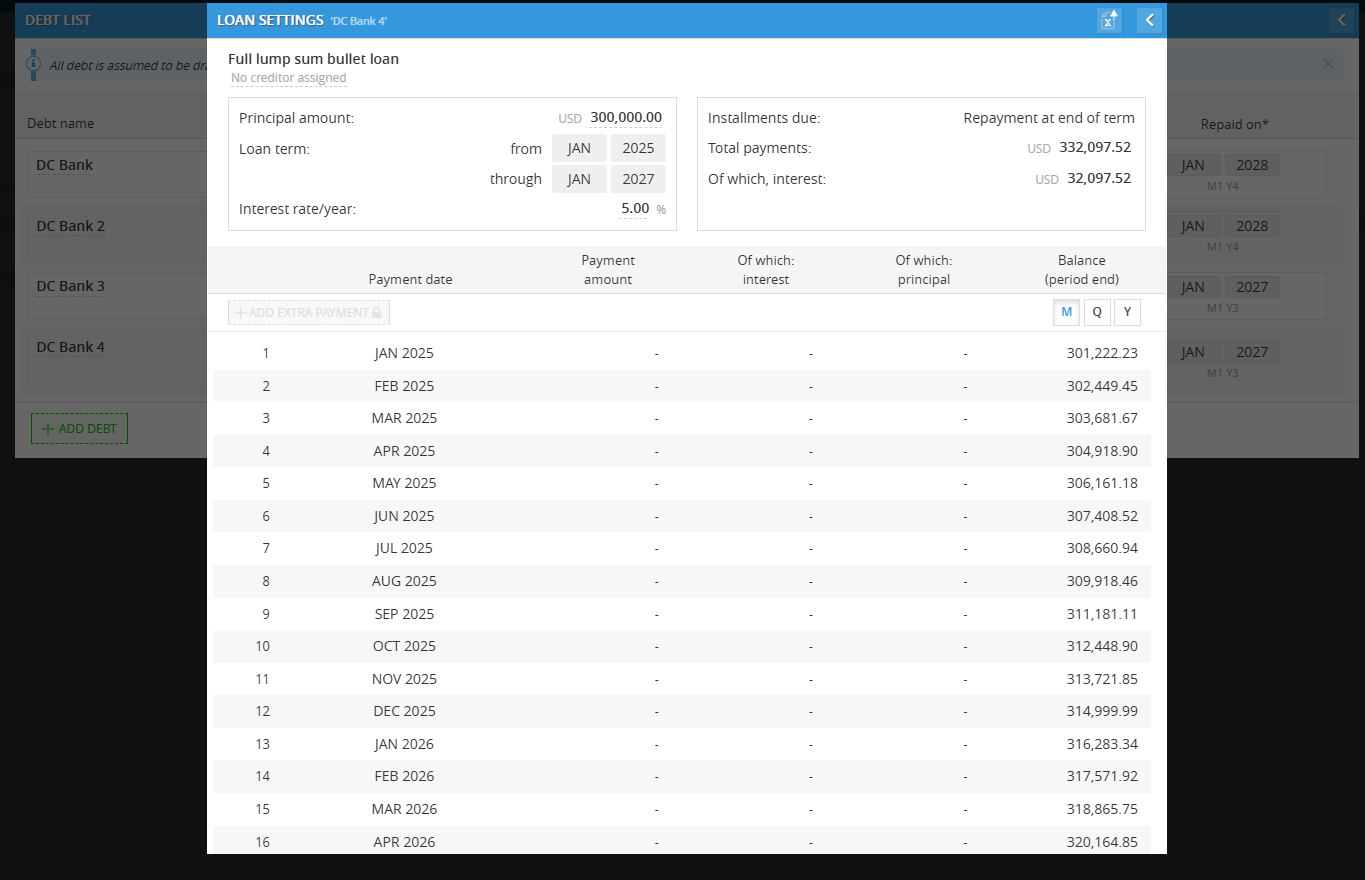Open the loan end month dropdown
Image resolution: width=1365 pixels, height=880 pixels.
point(579,179)
